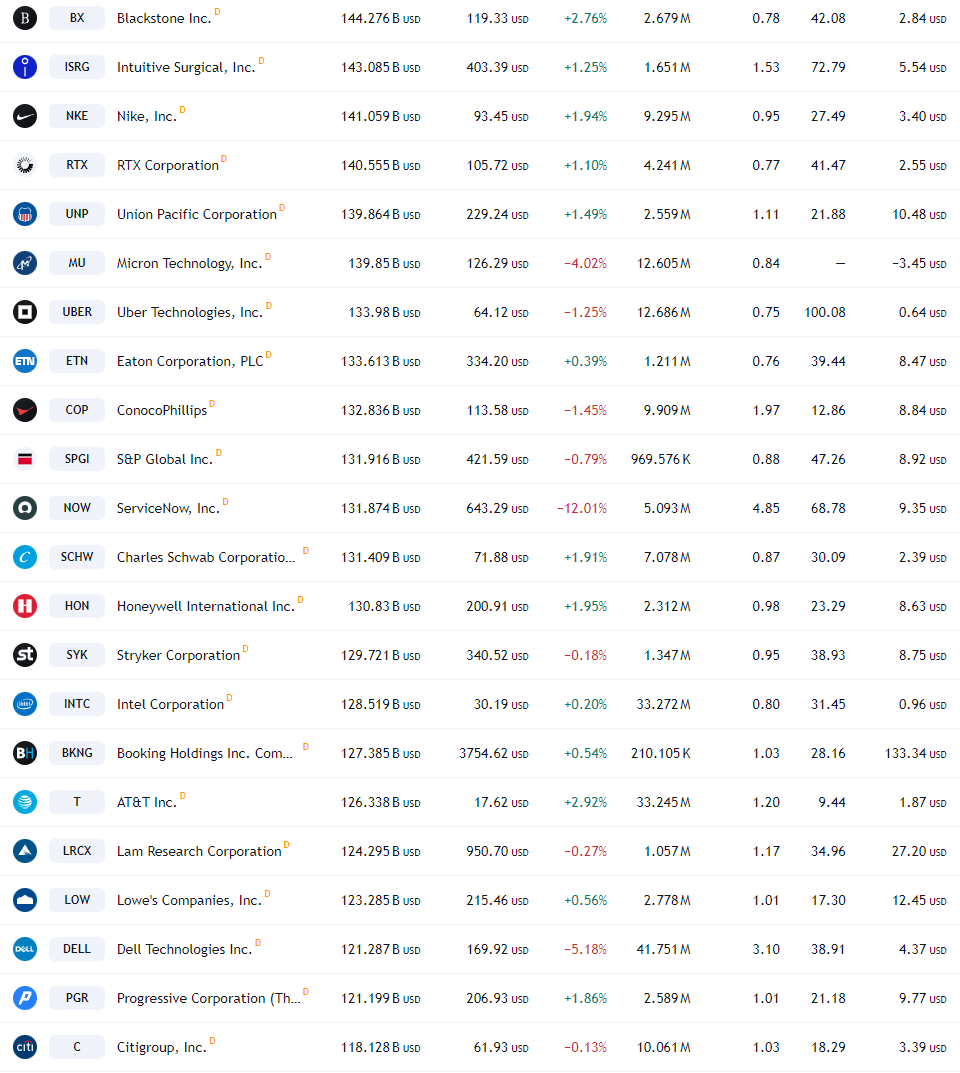Select Micron's -4.02% change value
Viewport: 960px width, 1073px height.
(585, 263)
